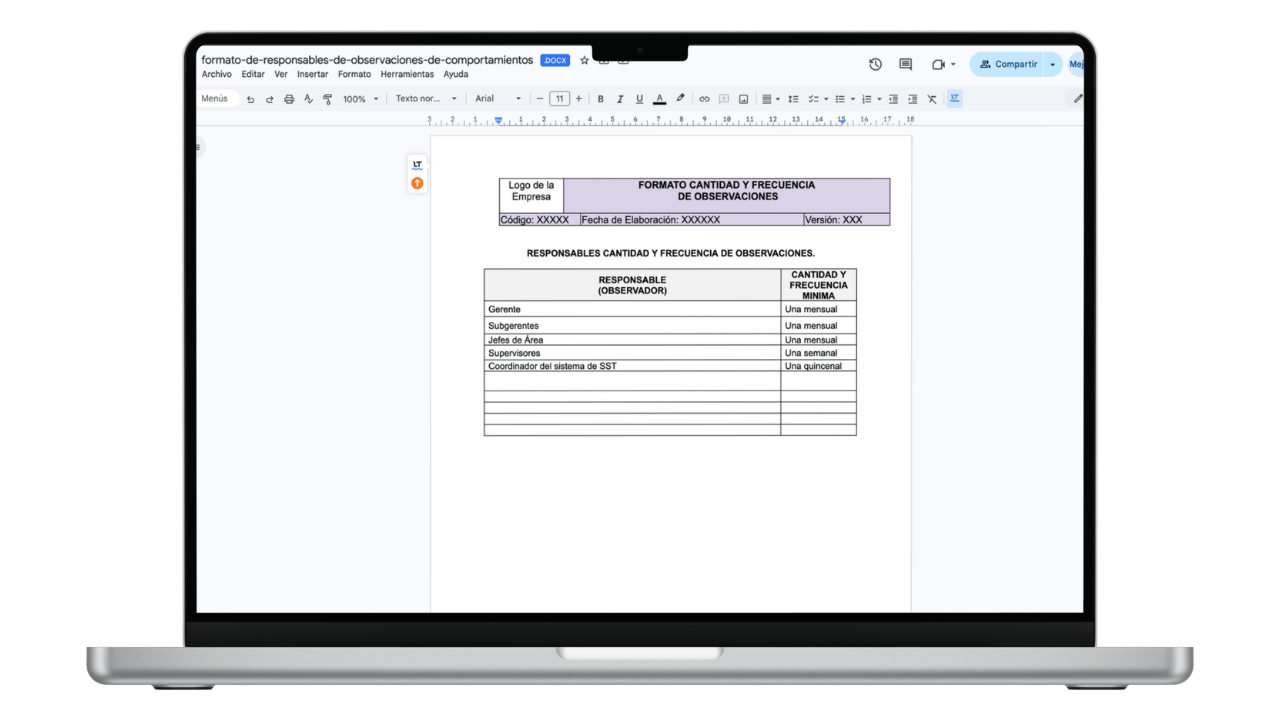Start a video call from the docs toolbar

click(x=938, y=64)
